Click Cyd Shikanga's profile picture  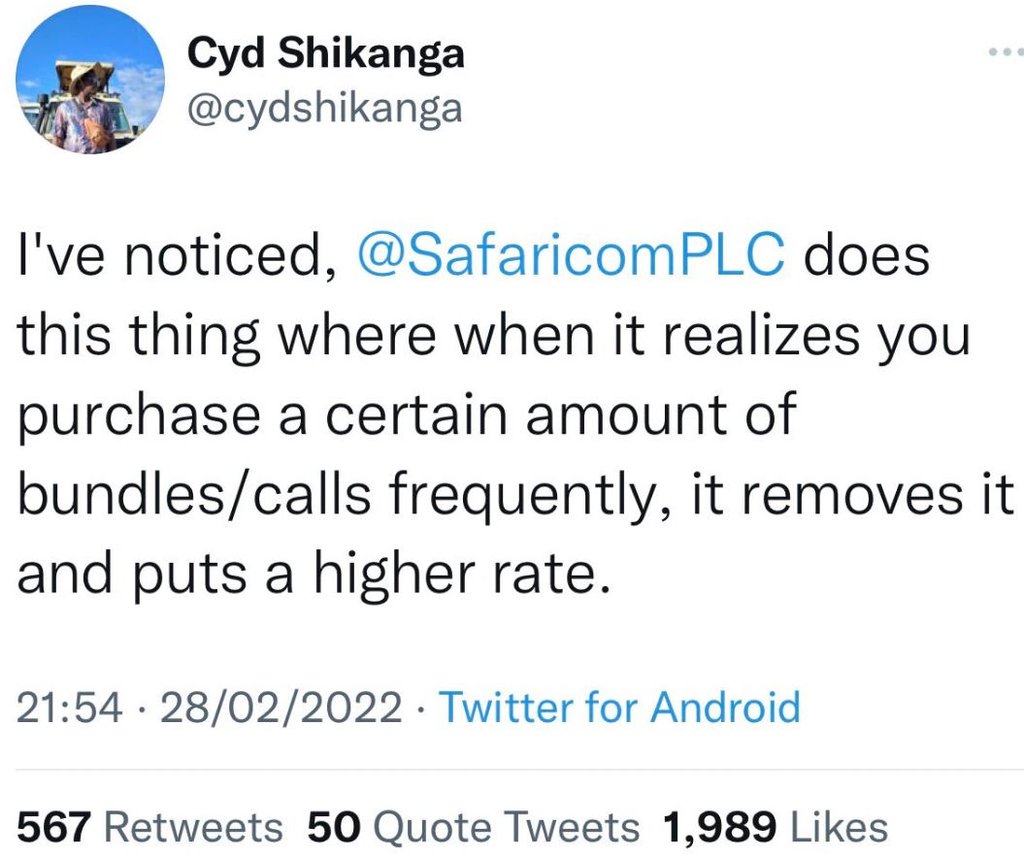pyautogui.click(x=90, y=80)
